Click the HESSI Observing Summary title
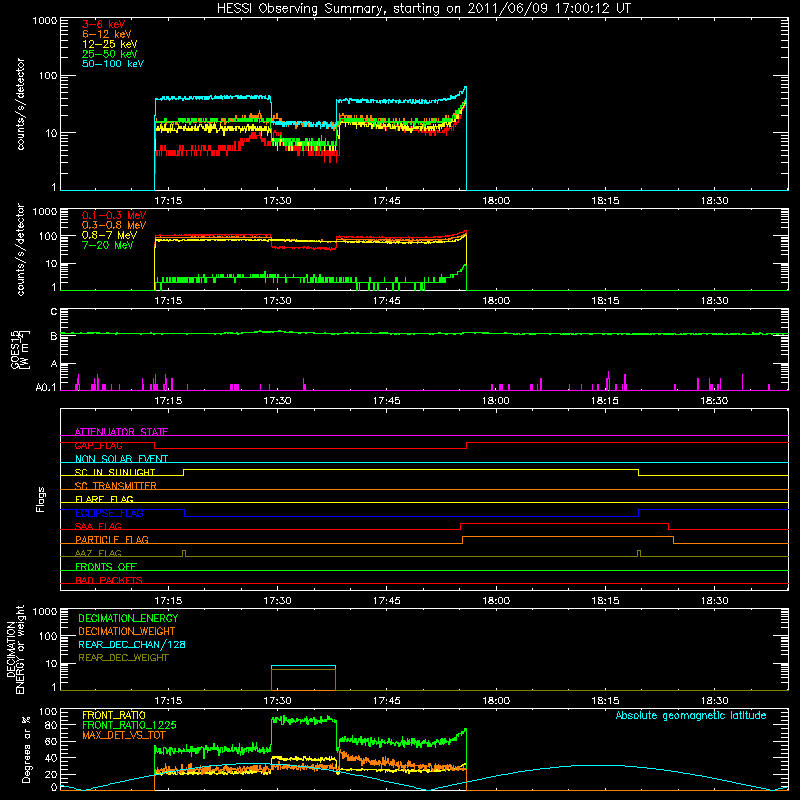Screen dimensions: 800x800 (x=424, y=8)
